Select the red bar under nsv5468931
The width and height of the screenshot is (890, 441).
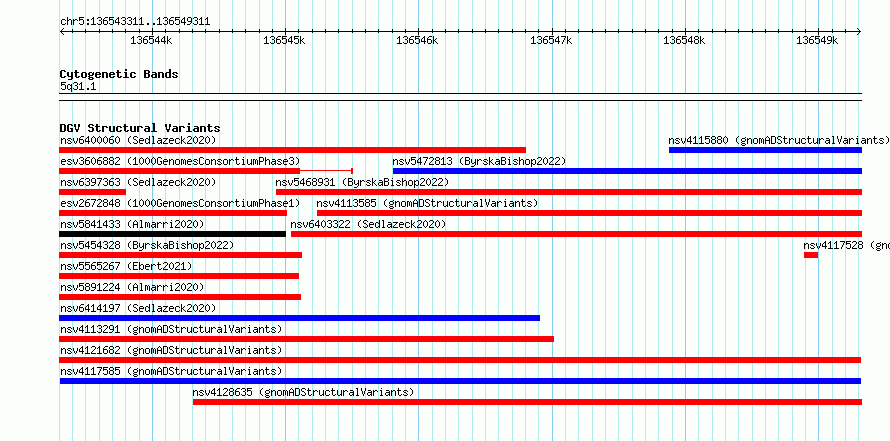[569, 192]
